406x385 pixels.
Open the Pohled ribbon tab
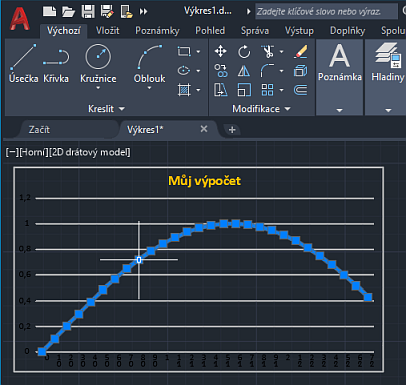[x=210, y=31]
